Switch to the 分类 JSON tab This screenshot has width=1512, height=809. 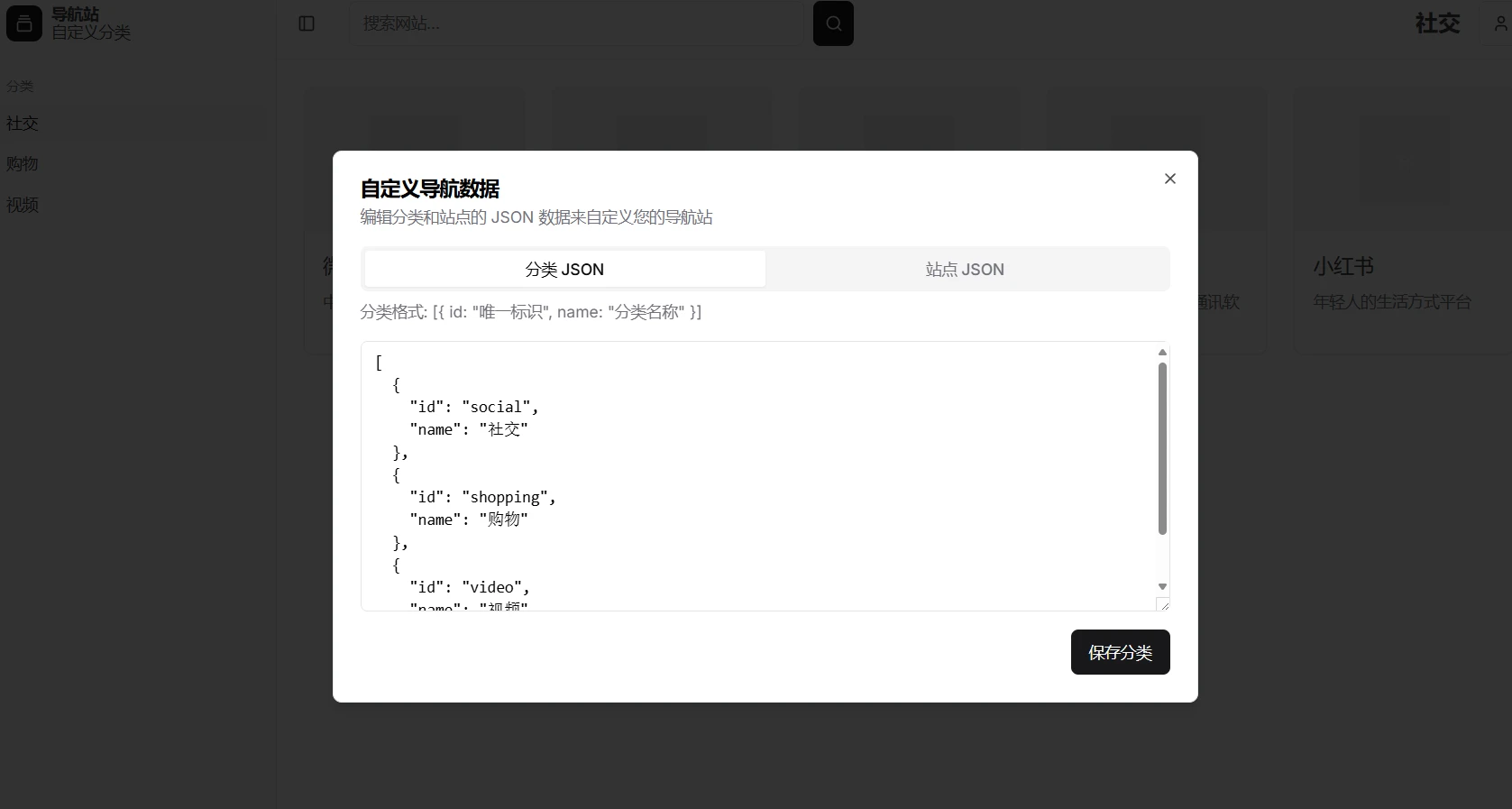564,269
